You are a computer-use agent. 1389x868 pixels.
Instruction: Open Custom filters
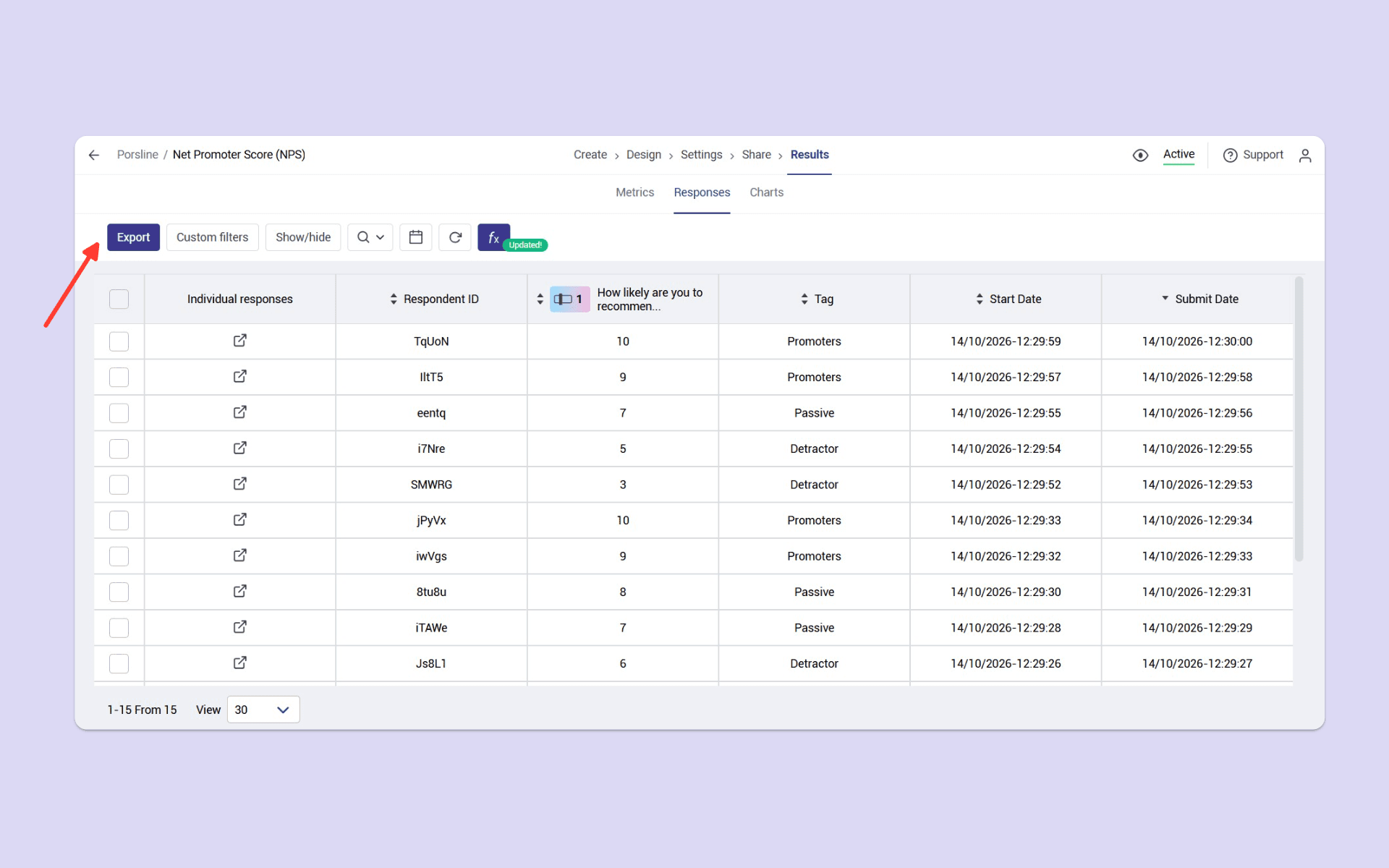(213, 237)
